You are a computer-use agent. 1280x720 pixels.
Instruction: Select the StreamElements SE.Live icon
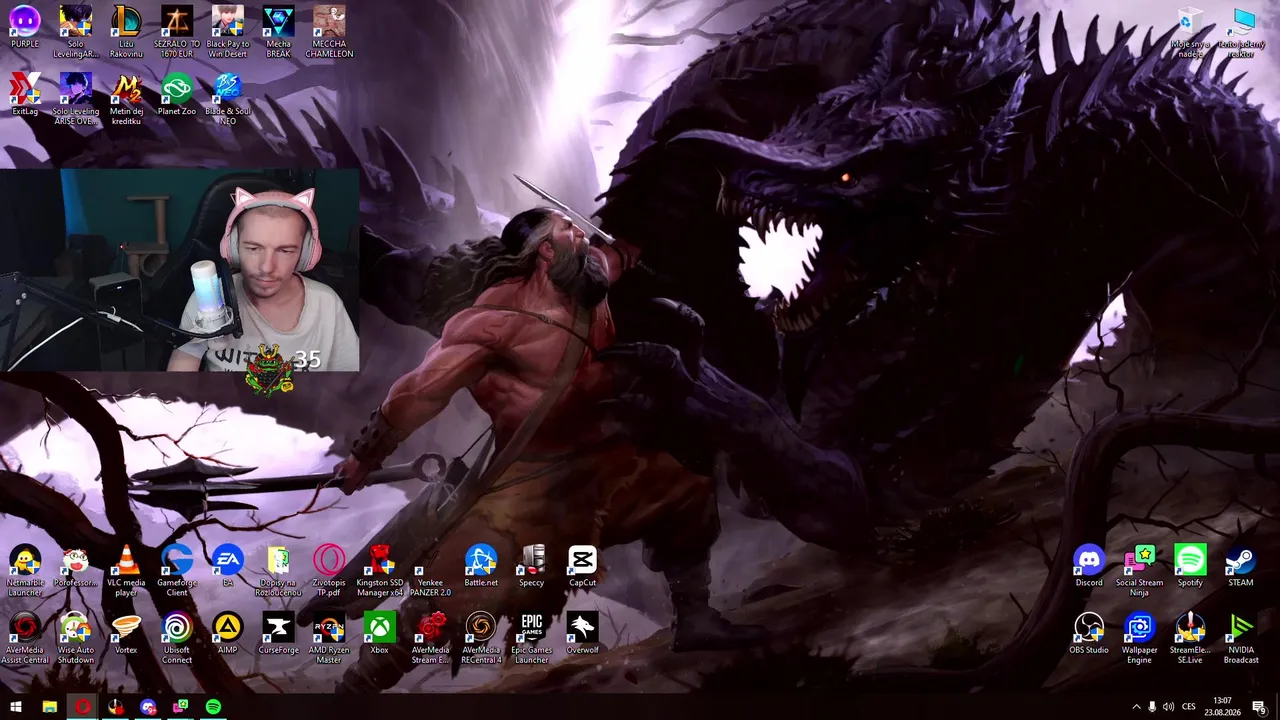1190,638
